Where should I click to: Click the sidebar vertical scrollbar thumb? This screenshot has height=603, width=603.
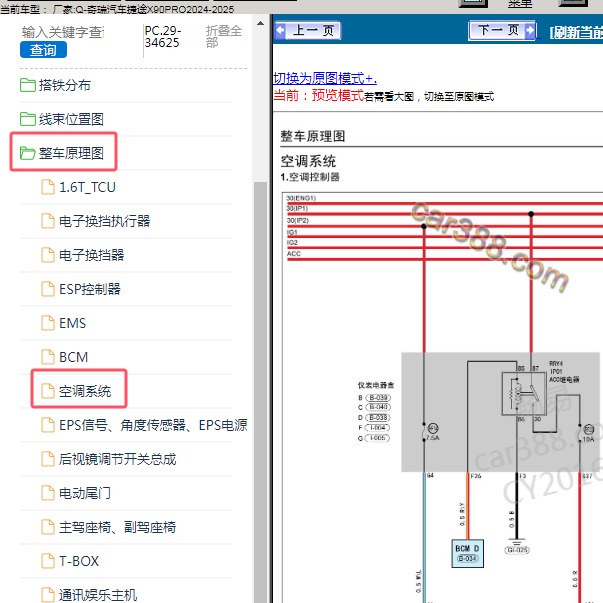tap(260, 391)
